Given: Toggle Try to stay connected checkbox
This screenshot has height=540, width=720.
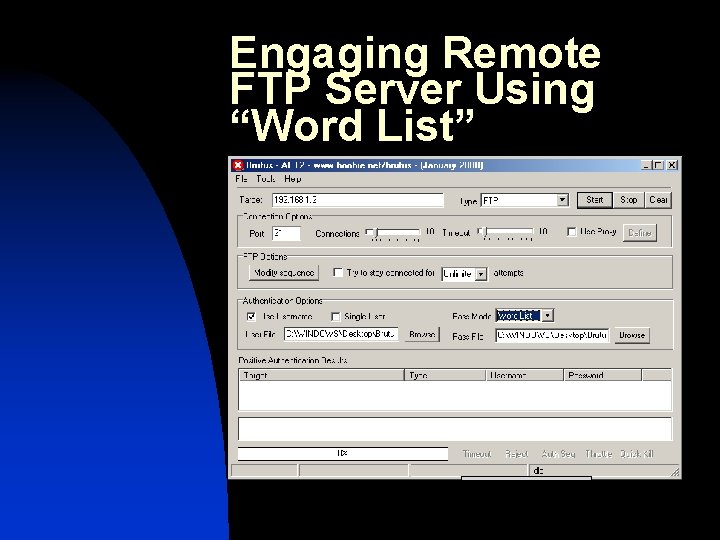Looking at the screenshot, I should pos(338,273).
